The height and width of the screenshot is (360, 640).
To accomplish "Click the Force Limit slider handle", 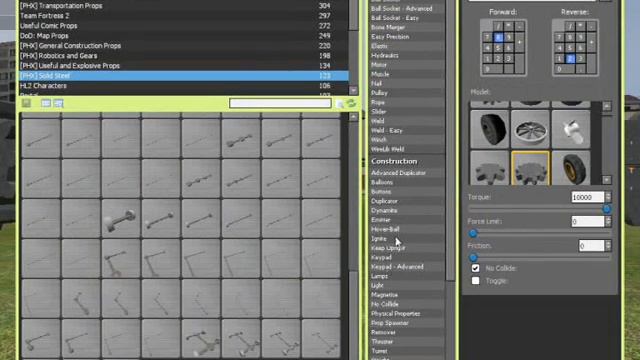I will [473, 233].
